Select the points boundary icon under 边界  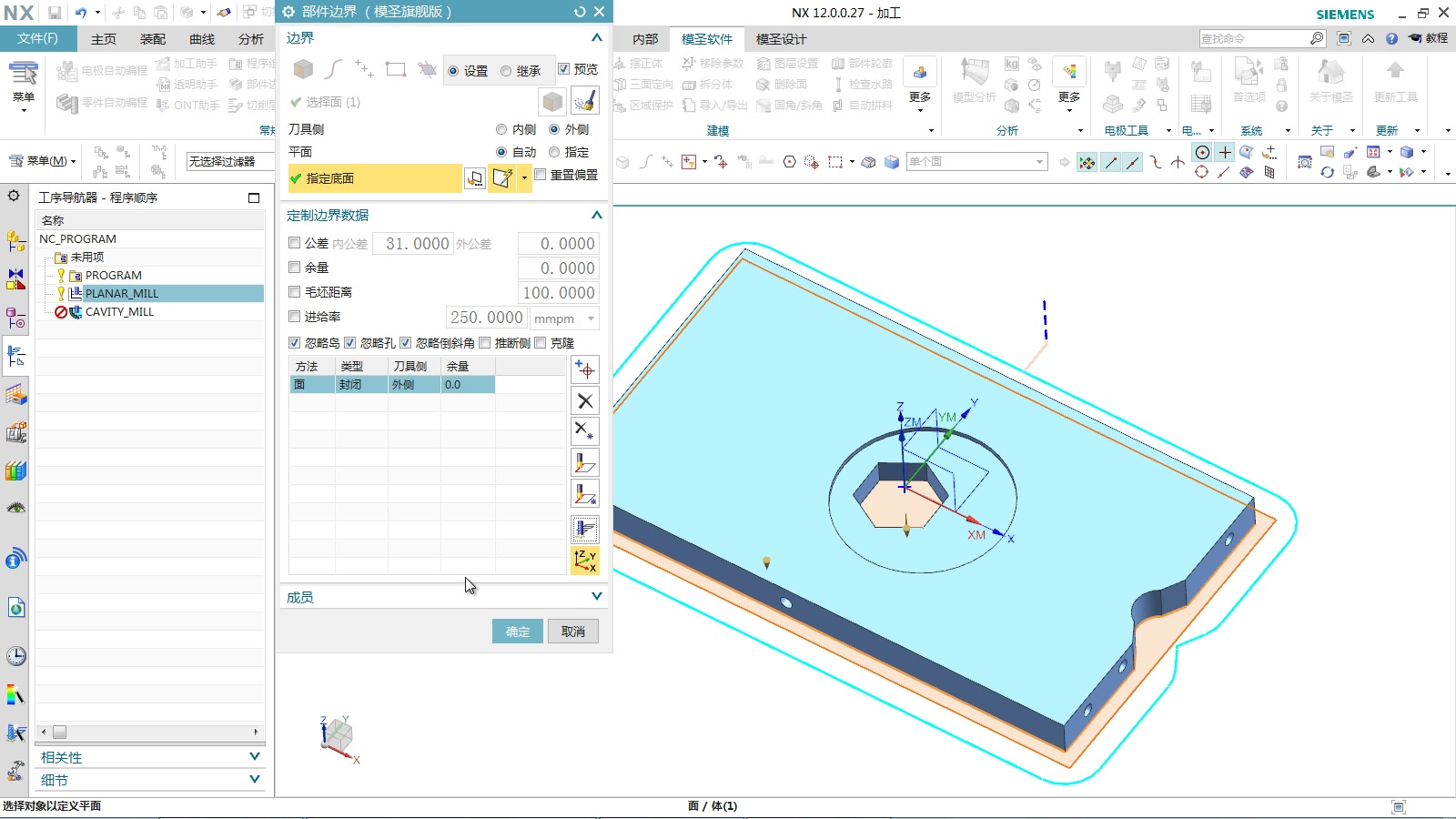click(364, 69)
